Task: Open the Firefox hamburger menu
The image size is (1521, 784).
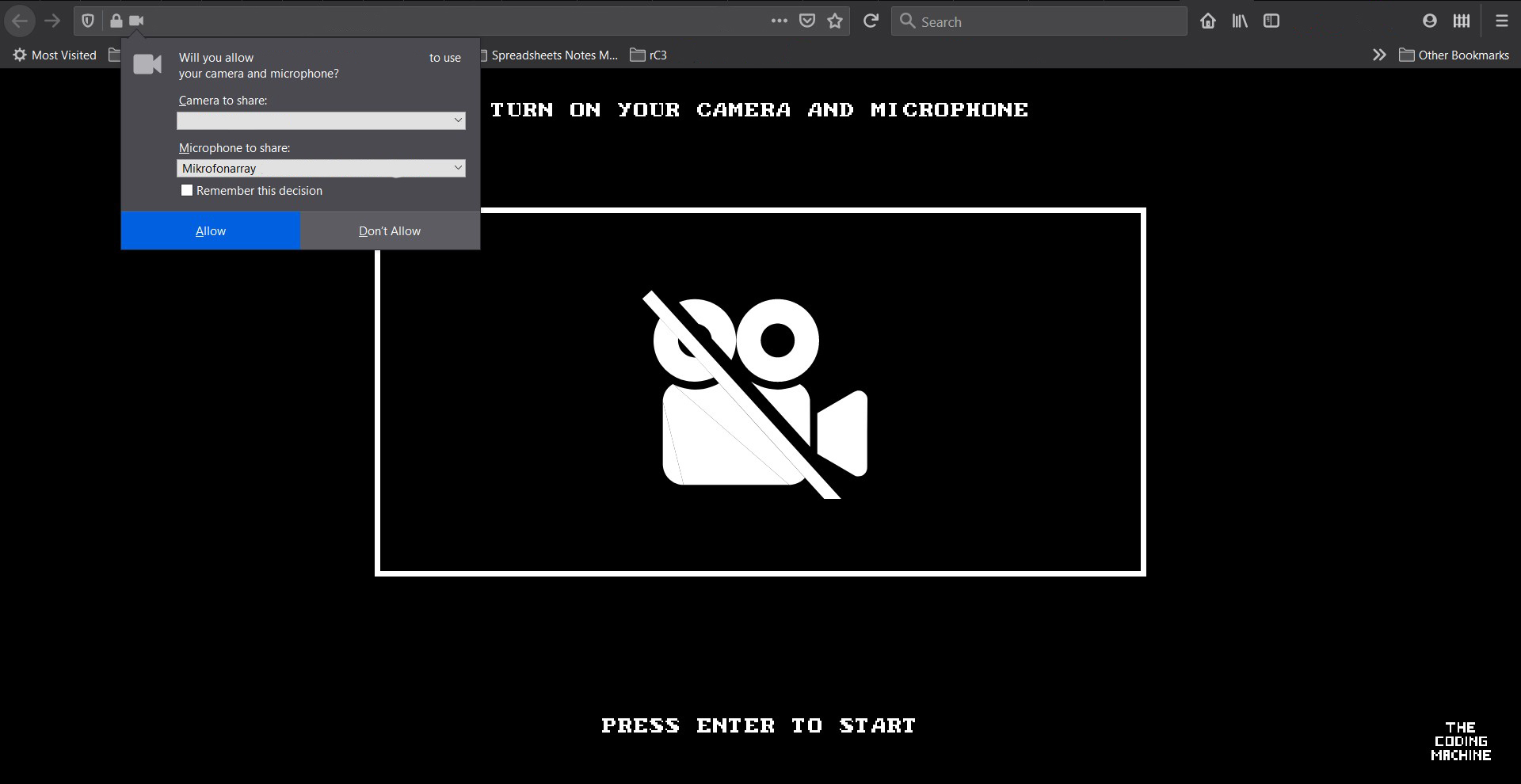Action: tap(1501, 21)
